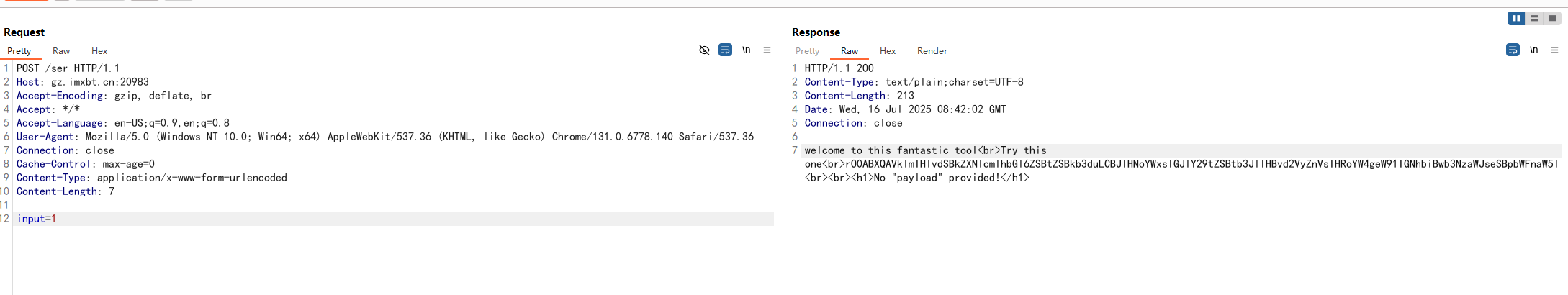
Task: Switch to top/bottom split layout icon
Action: [1534, 18]
